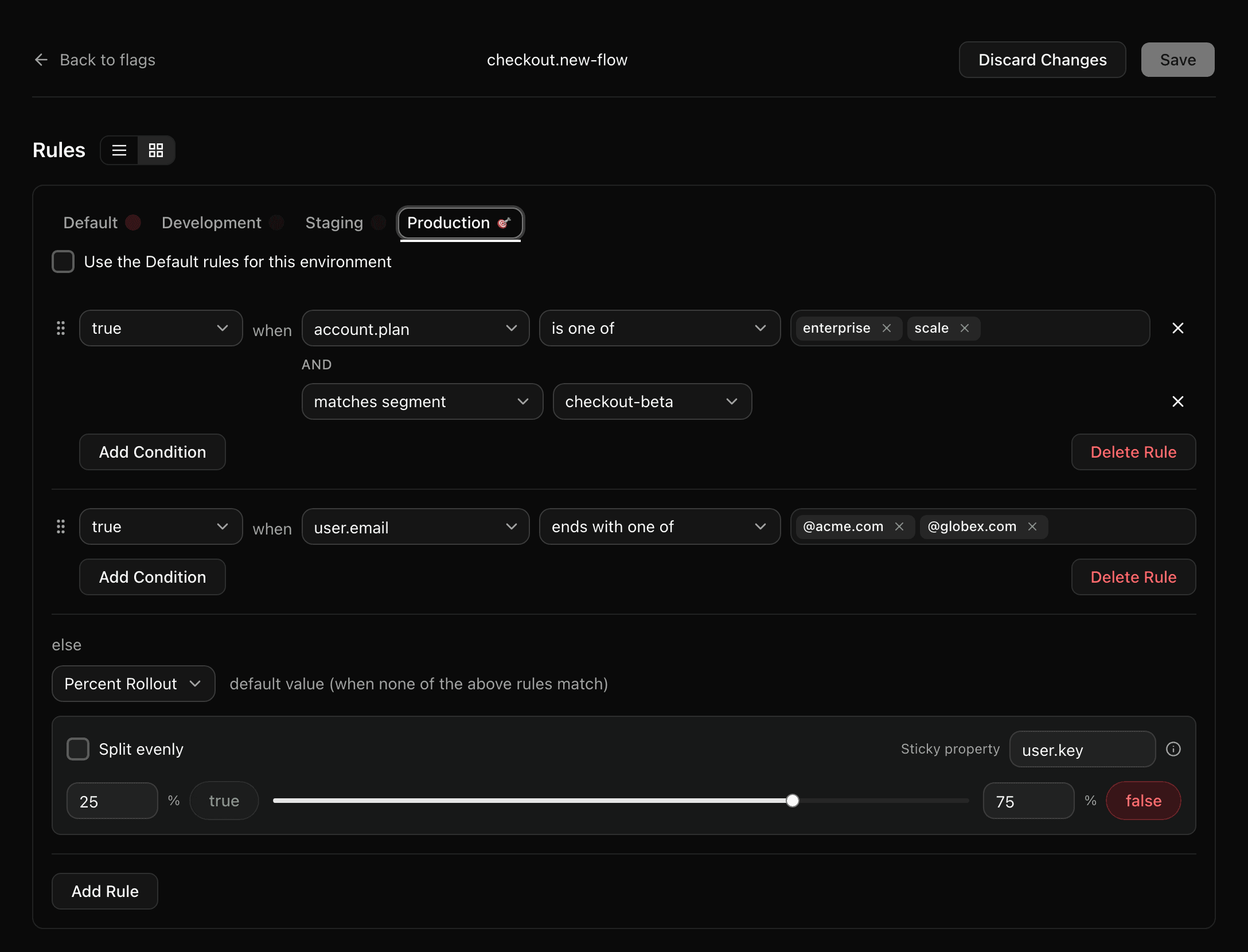The width and height of the screenshot is (1248, 952).
Task: Open the account.plan attribute dropdown
Action: tap(415, 328)
